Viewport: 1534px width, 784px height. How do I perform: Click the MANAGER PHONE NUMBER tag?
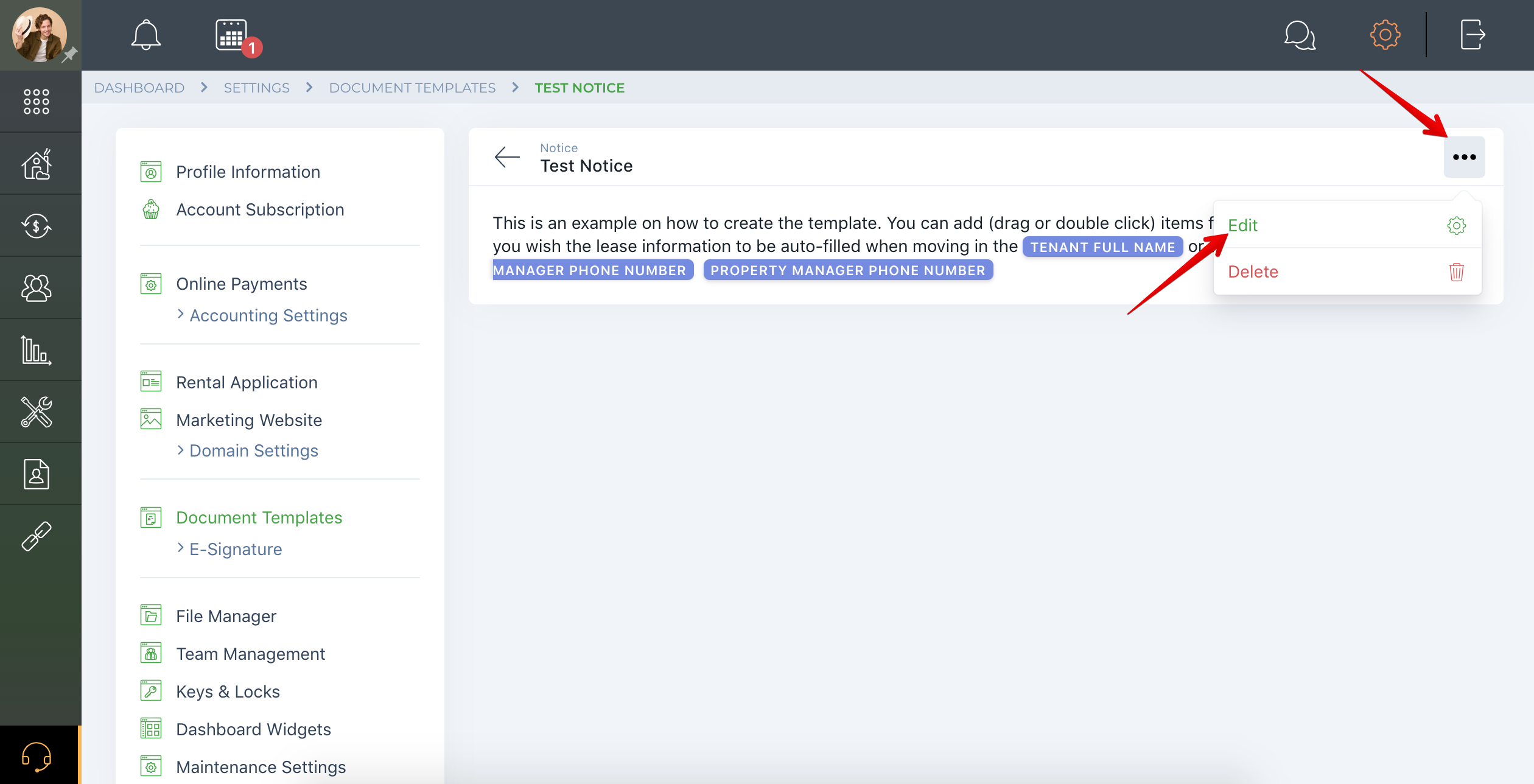(x=593, y=270)
